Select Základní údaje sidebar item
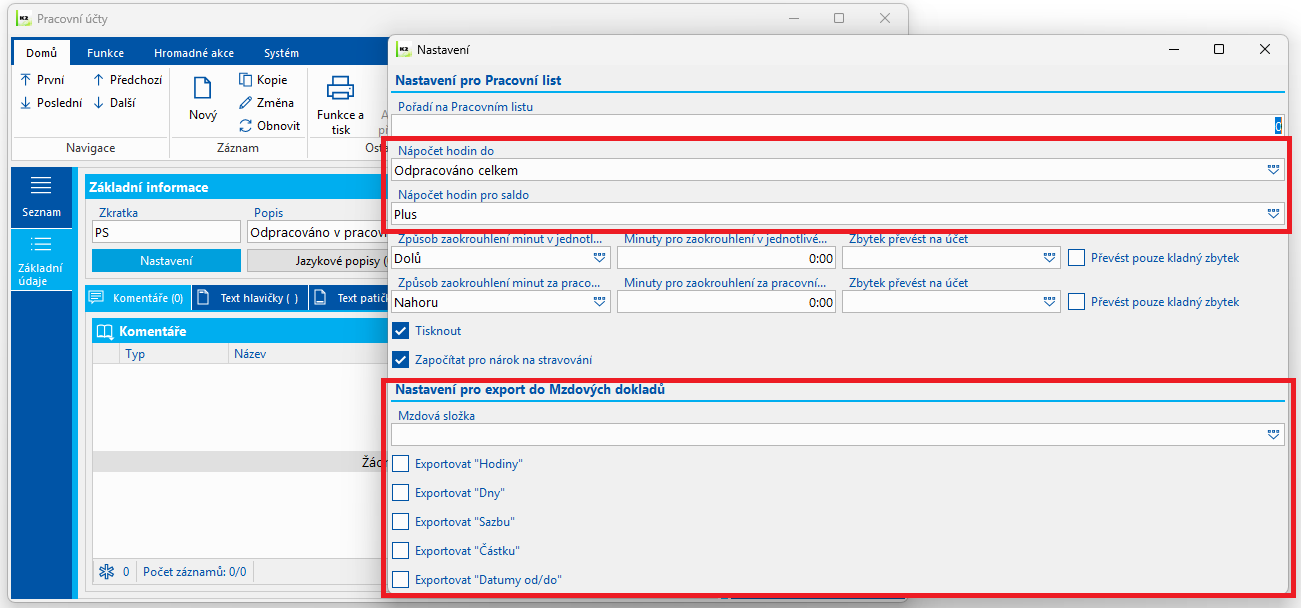Screen dimensions: 1301x608 tap(41, 260)
